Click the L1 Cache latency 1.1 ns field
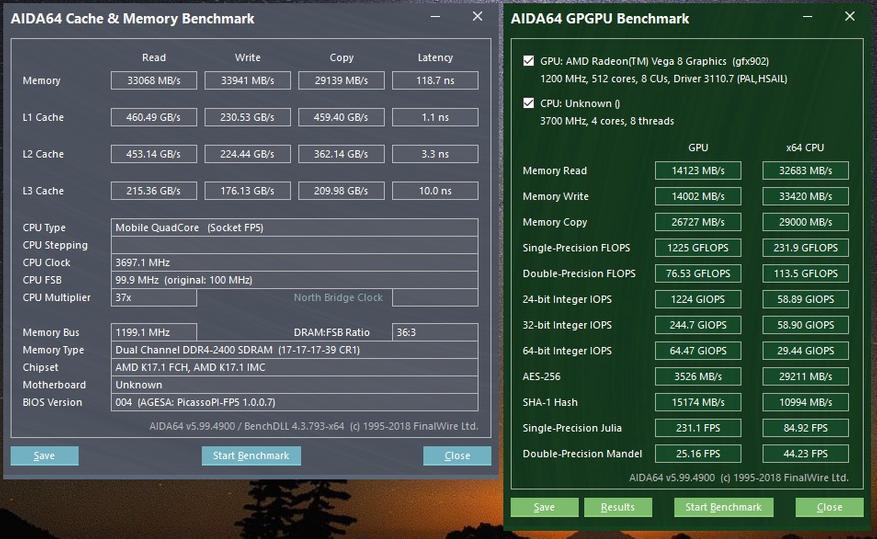The image size is (877, 539). tap(434, 118)
